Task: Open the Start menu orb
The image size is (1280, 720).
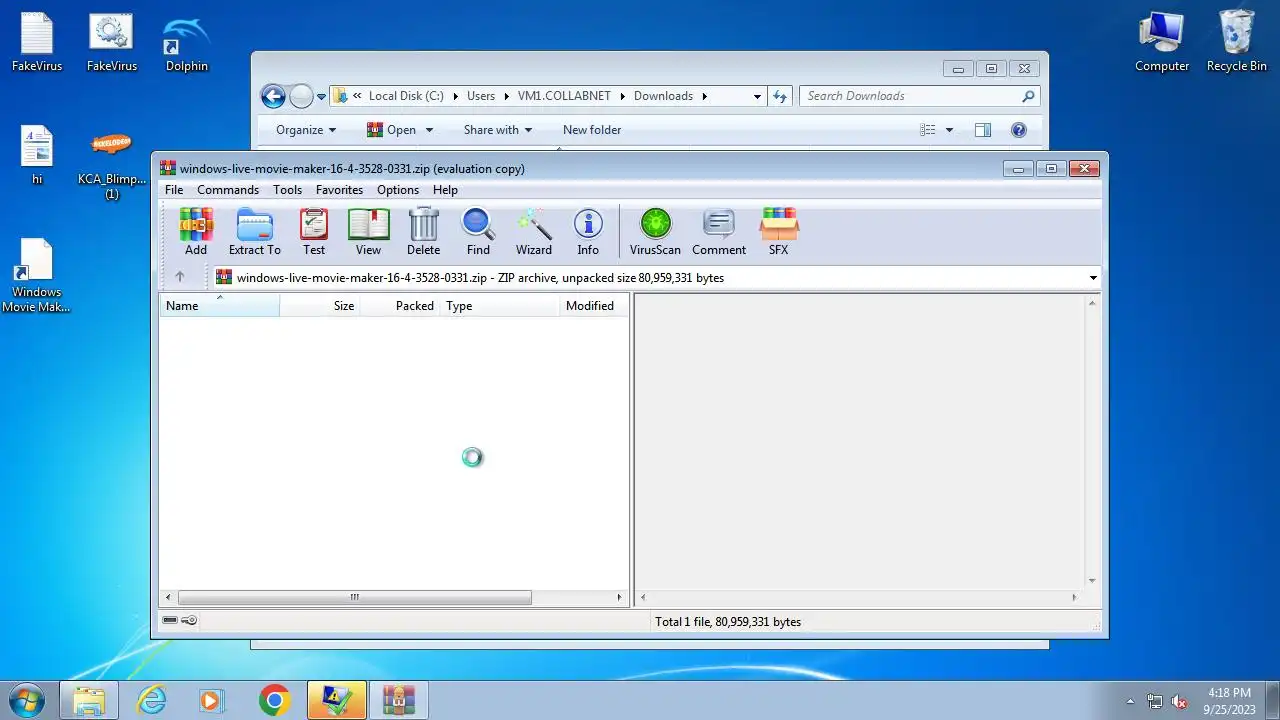Action: click(26, 700)
